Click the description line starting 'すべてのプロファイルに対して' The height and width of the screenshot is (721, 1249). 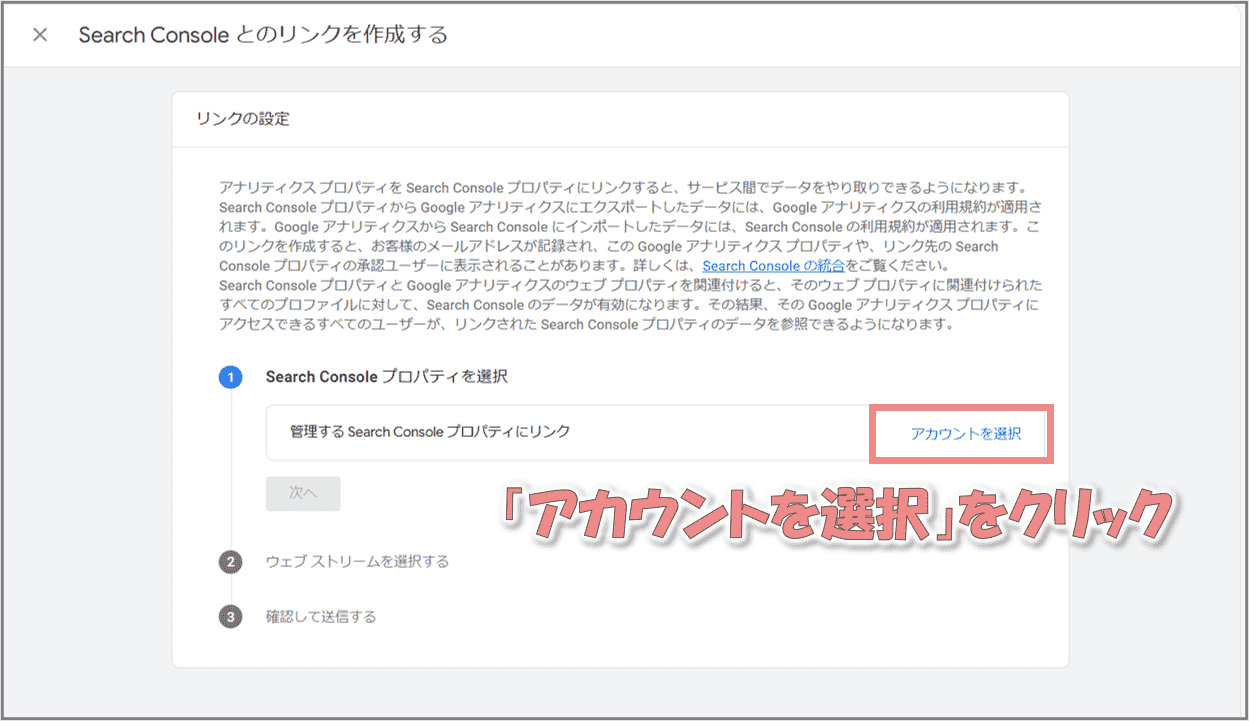tap(630, 305)
